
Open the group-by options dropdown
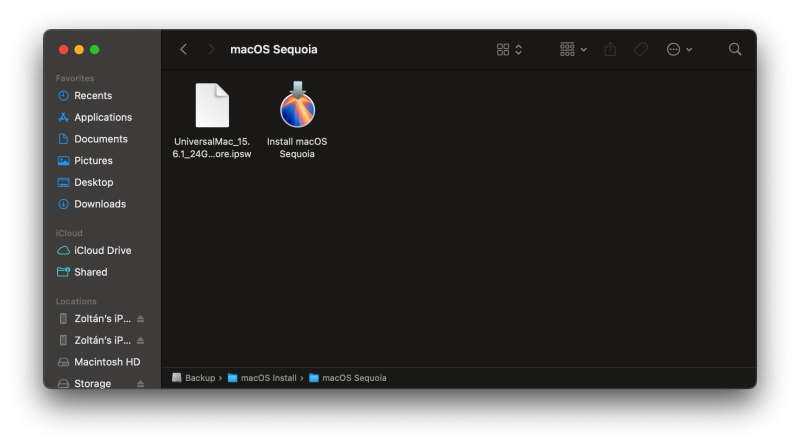coord(573,49)
